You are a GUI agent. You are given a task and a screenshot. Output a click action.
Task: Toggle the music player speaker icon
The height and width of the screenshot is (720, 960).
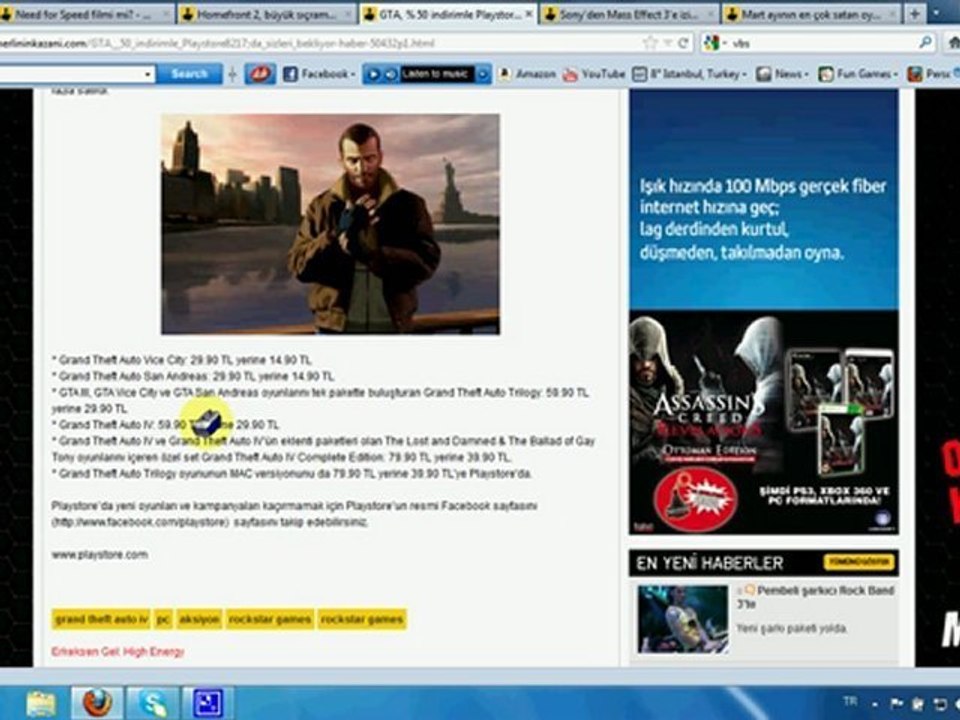[x=391, y=74]
